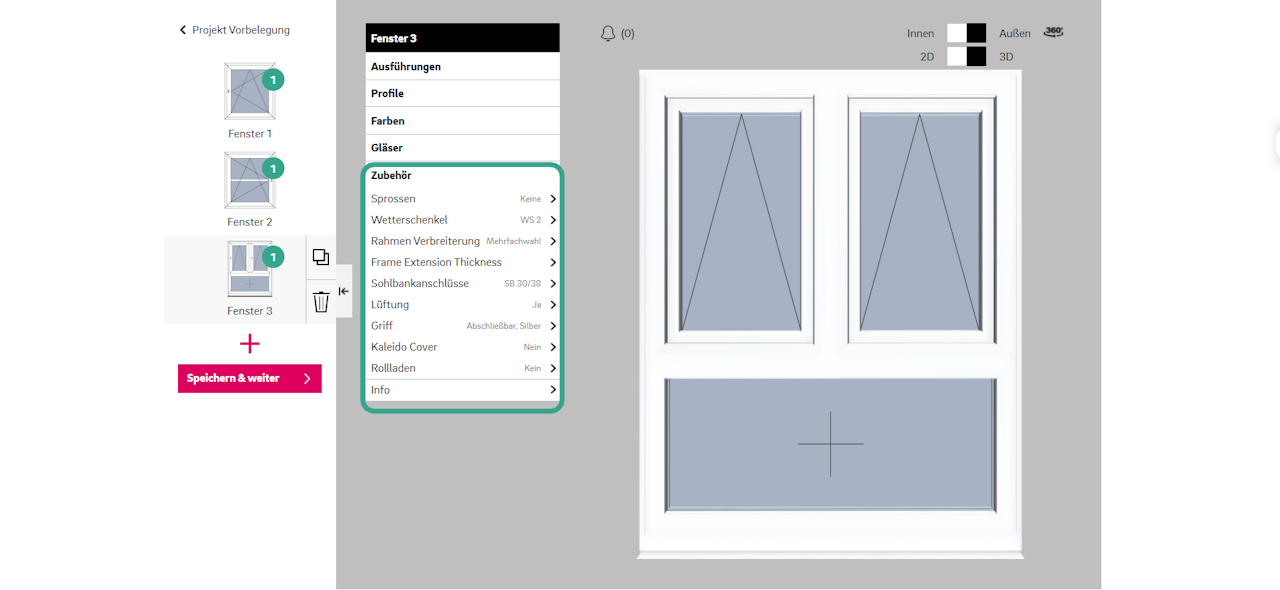Select the lower fixed pane in the preview
The width and height of the screenshot is (1280, 590).
tap(830, 444)
